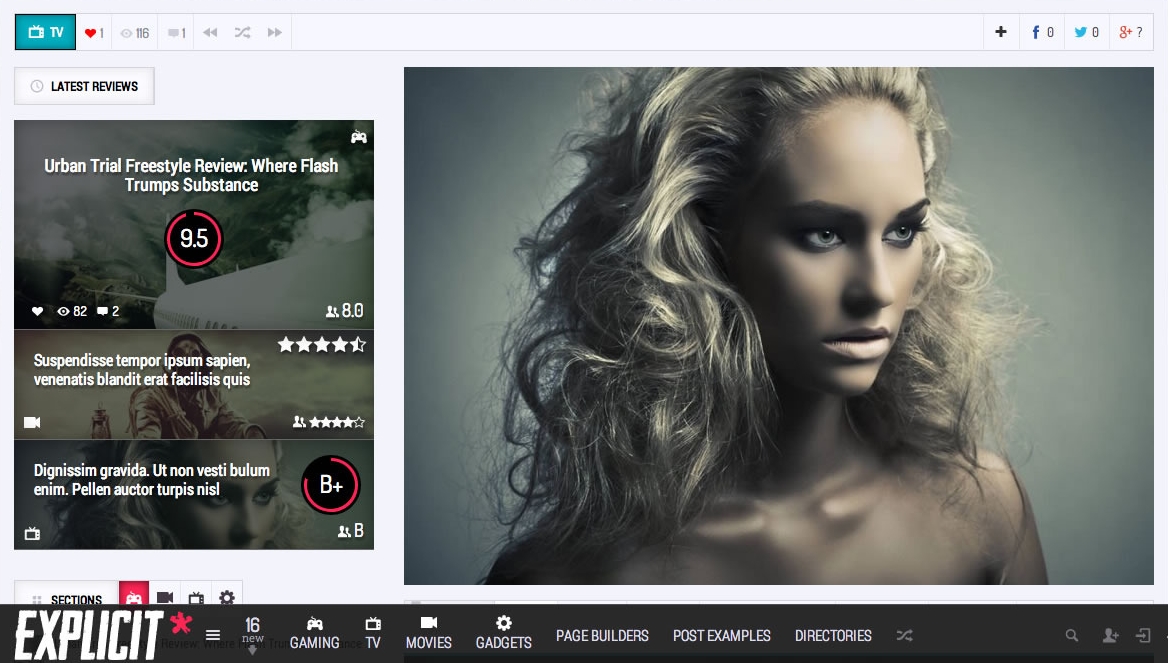Open the 2 comments on the Urban Trial card

pos(108,311)
